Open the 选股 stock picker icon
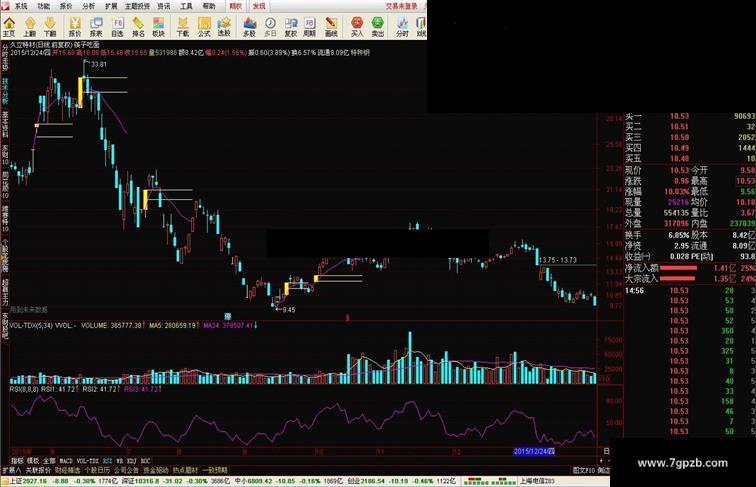Image resolution: width=756 pixels, height=487 pixels. pyautogui.click(x=224, y=27)
